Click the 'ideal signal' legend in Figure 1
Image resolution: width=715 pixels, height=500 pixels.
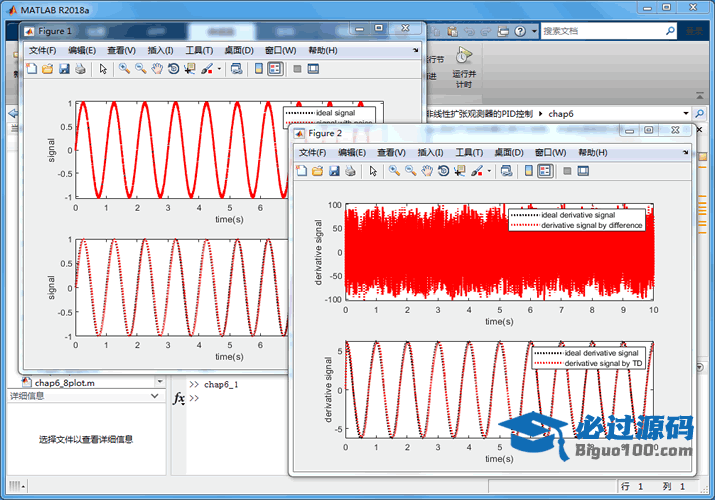tap(335, 113)
